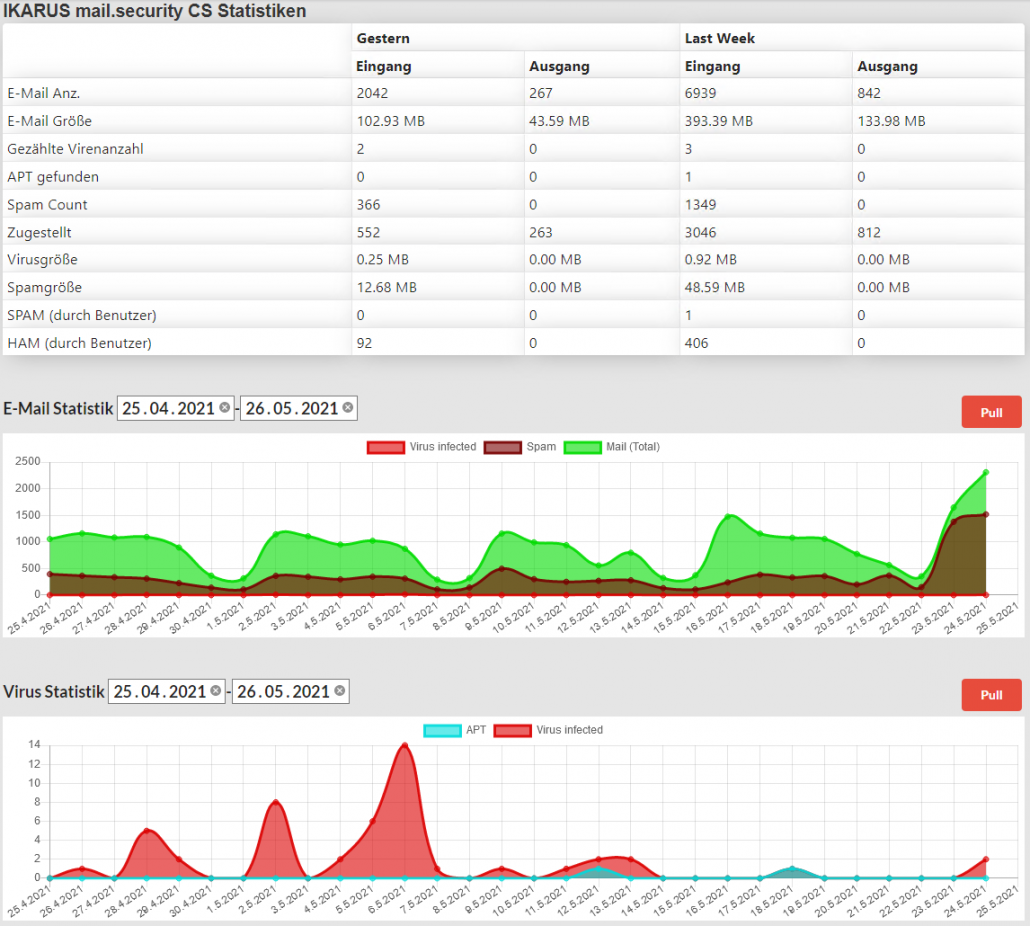Click the Spam Count value 1349
Image resolution: width=1030 pixels, height=926 pixels.
pos(700,205)
